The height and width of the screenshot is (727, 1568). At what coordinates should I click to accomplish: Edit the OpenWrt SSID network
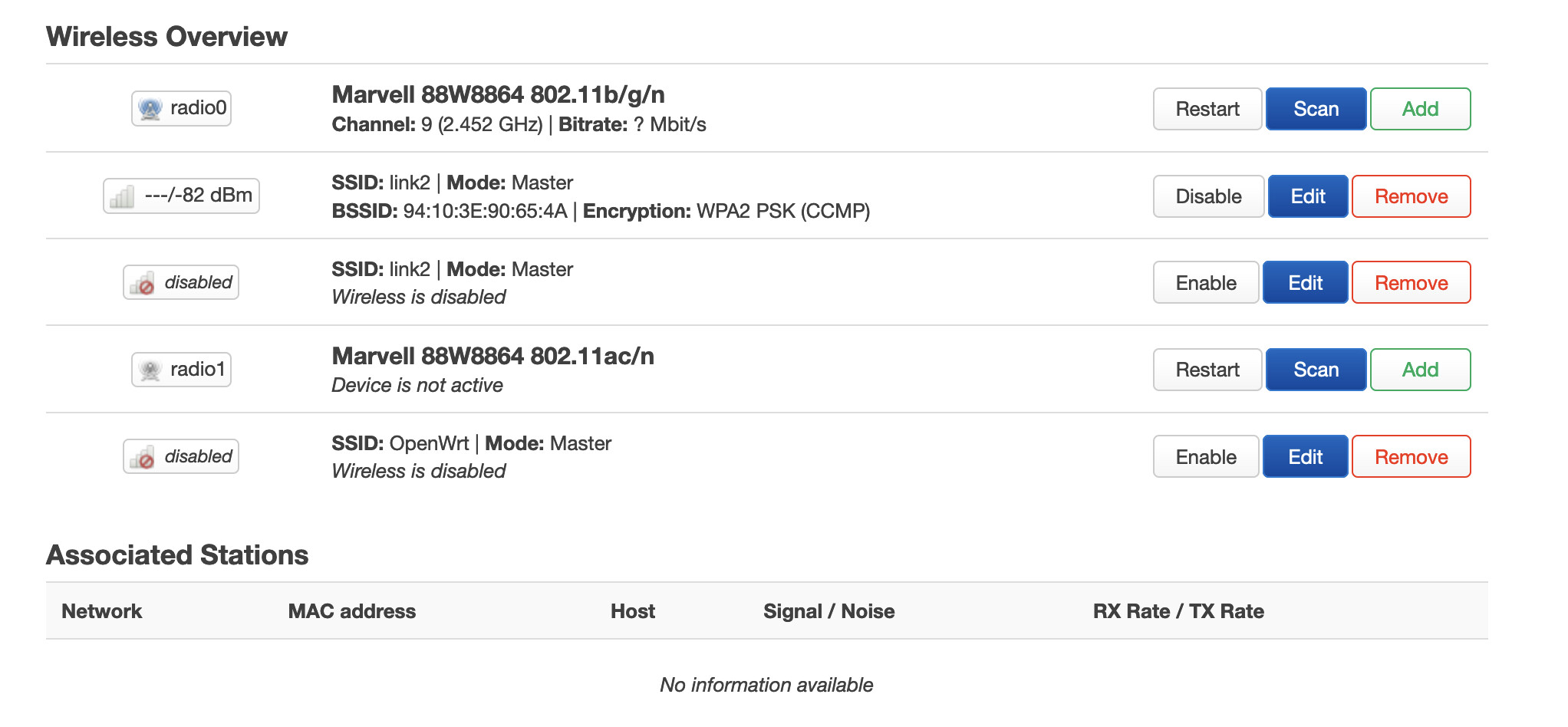1305,457
